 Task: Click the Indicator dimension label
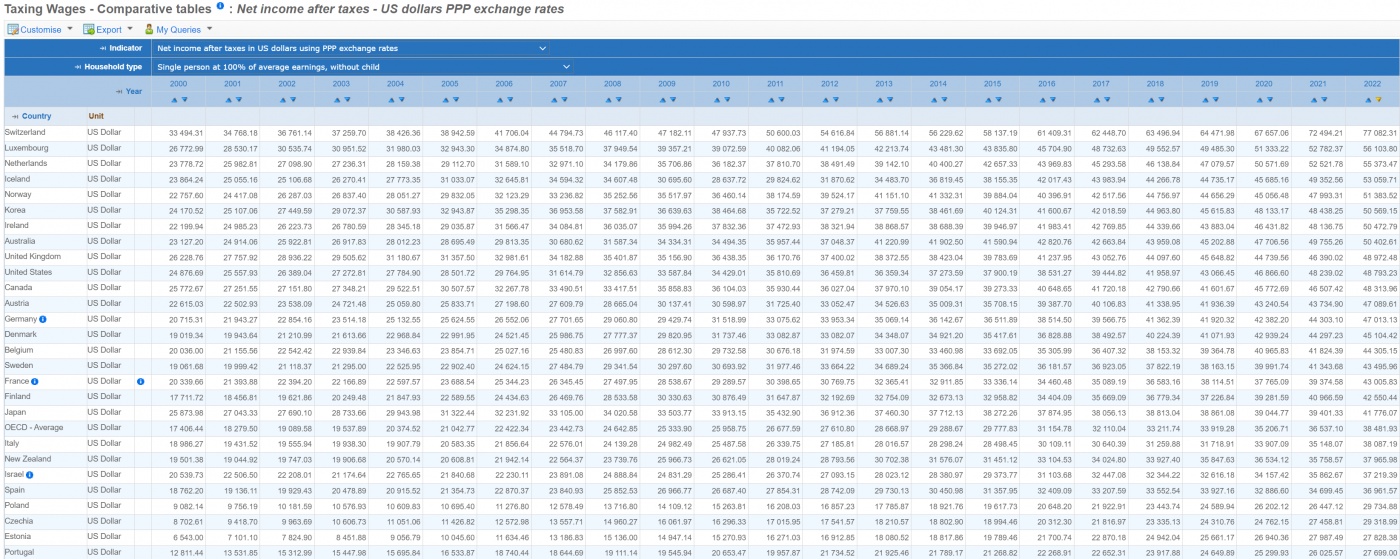[125, 48]
